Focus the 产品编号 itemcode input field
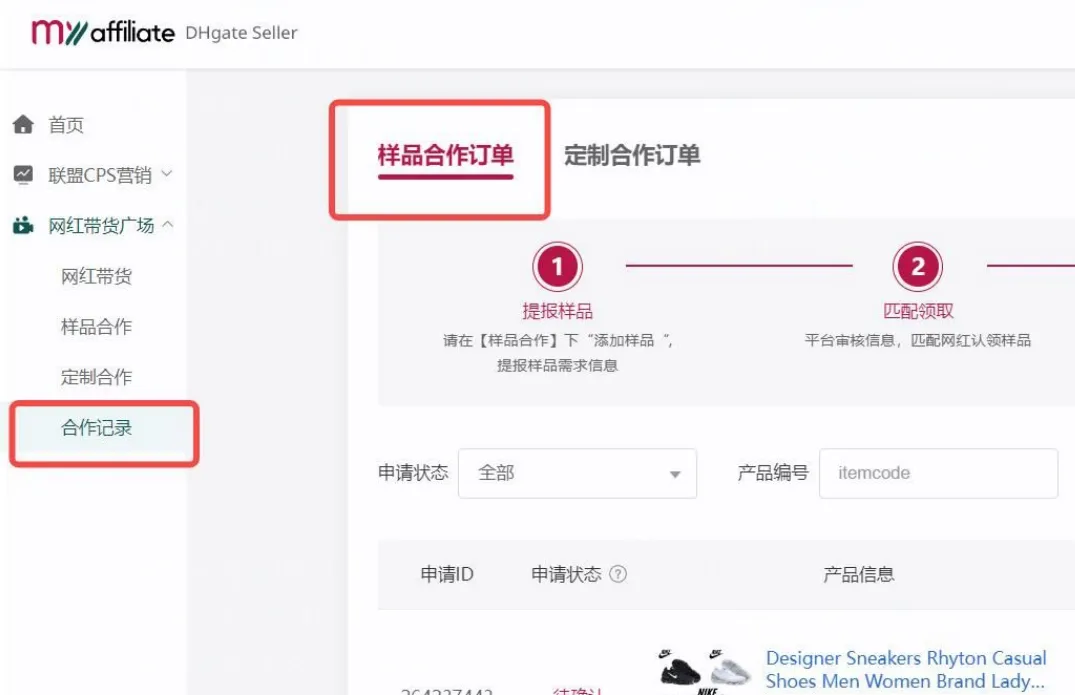Screen dimensions: 1075x695 click(x=939, y=473)
